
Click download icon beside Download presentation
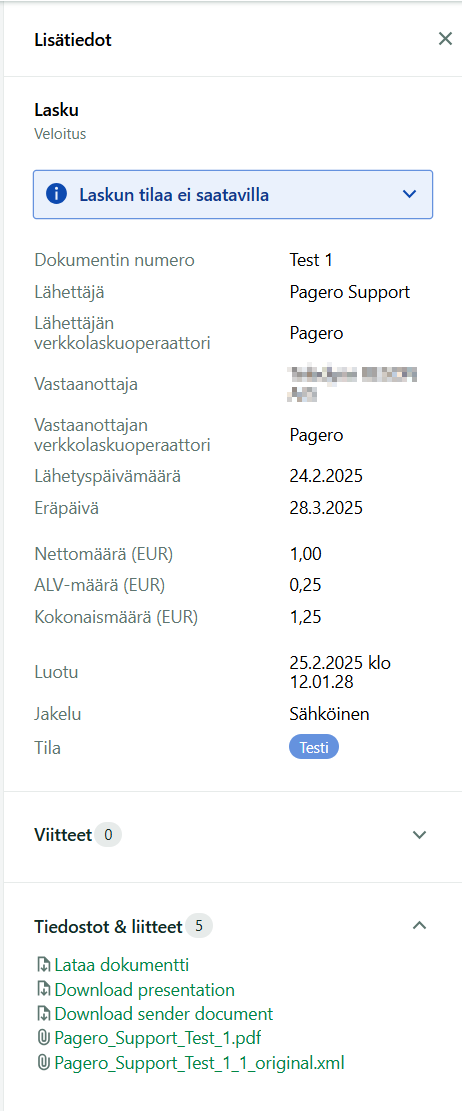[43, 989]
